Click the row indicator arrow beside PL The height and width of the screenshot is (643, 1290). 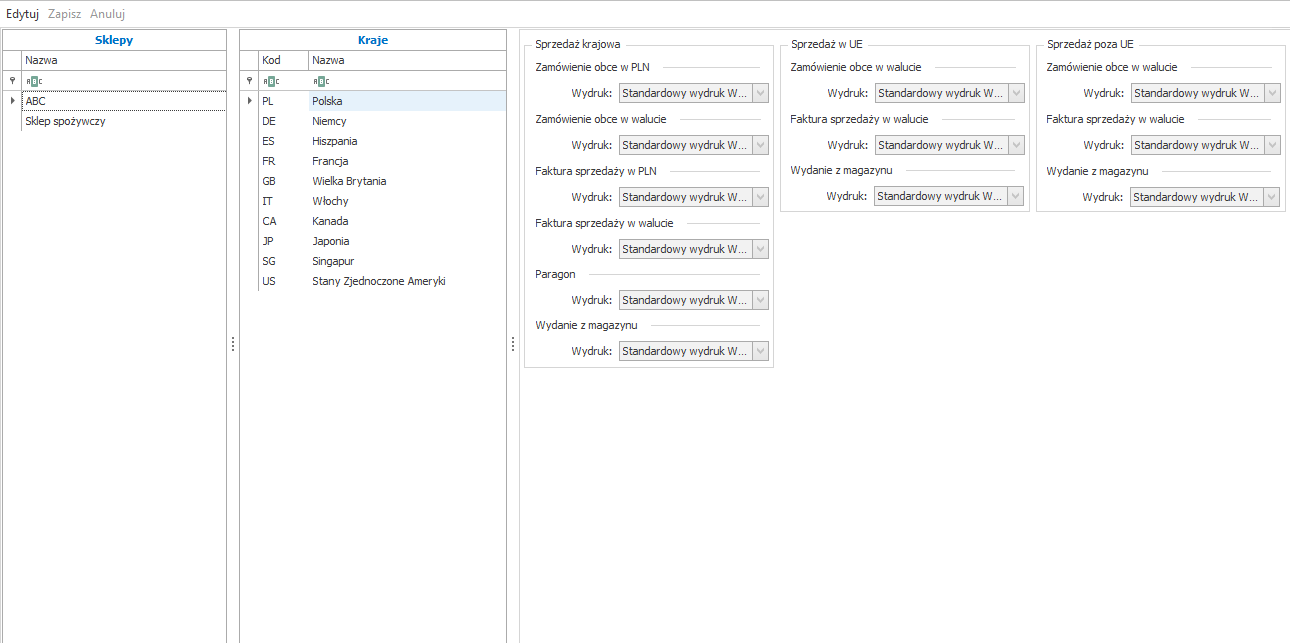point(249,101)
